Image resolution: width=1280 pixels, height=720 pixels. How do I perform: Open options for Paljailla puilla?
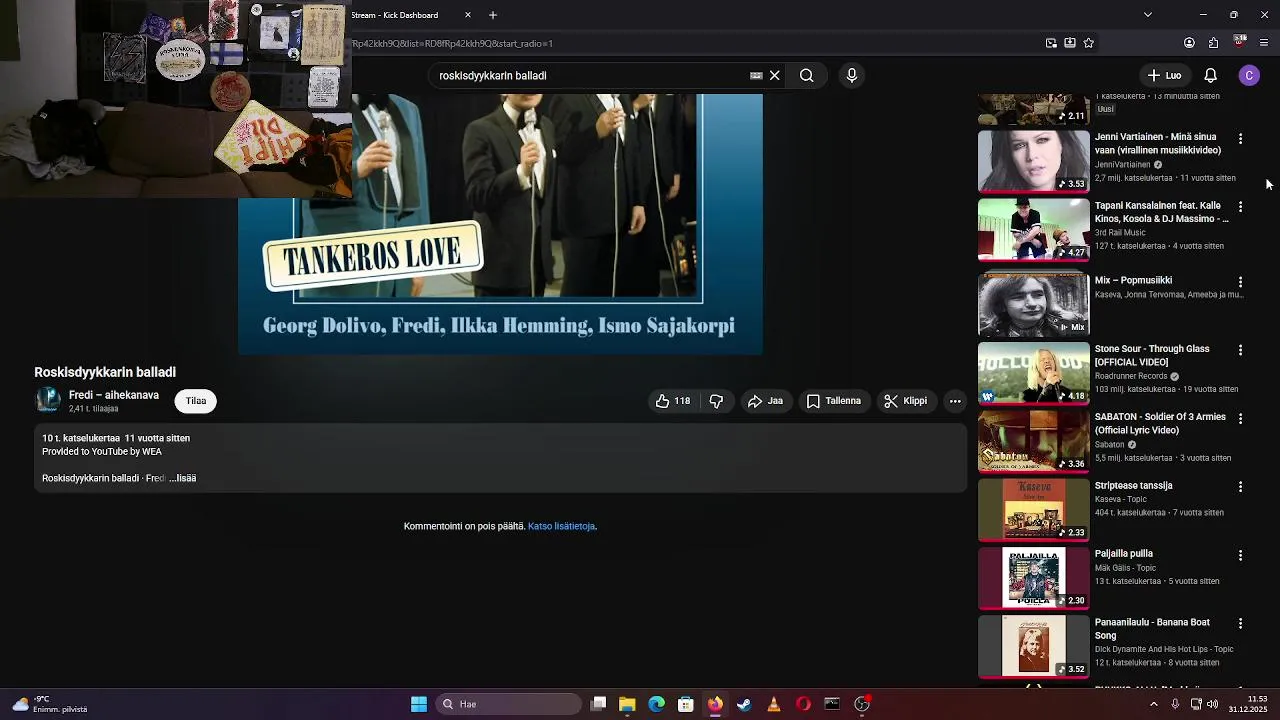(1240, 555)
